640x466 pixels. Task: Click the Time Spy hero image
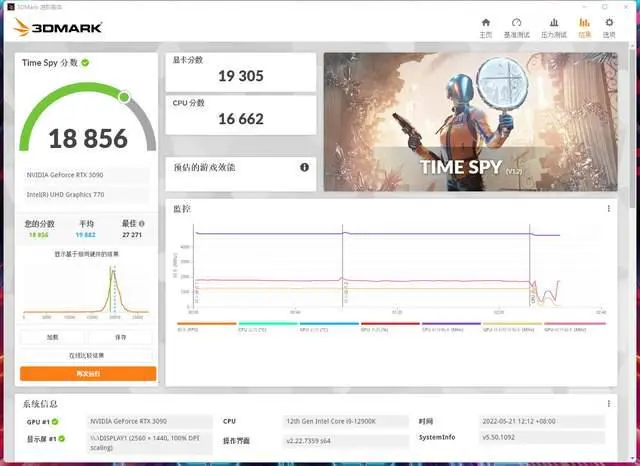click(470, 122)
